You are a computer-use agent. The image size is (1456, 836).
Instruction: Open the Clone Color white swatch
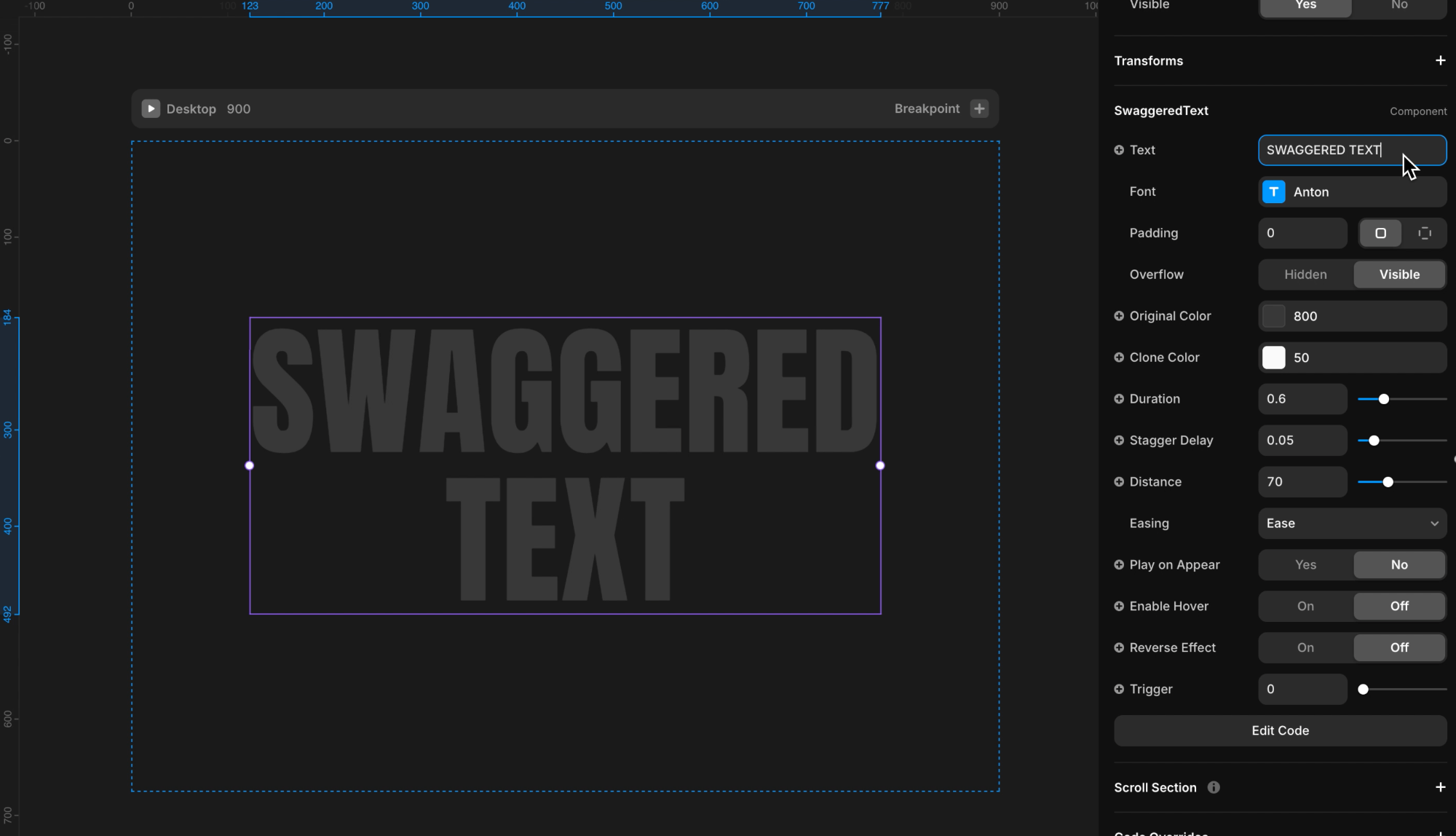point(1273,358)
